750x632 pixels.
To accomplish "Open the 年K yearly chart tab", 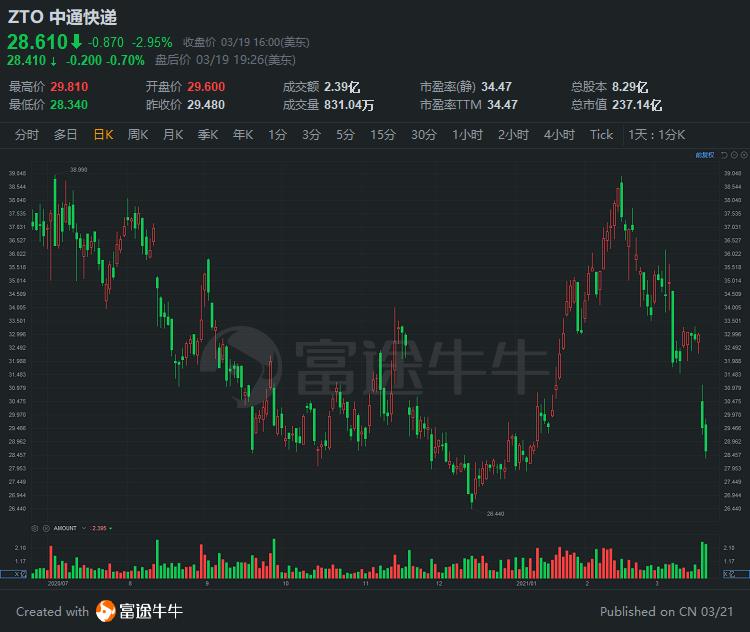I will tap(243, 135).
